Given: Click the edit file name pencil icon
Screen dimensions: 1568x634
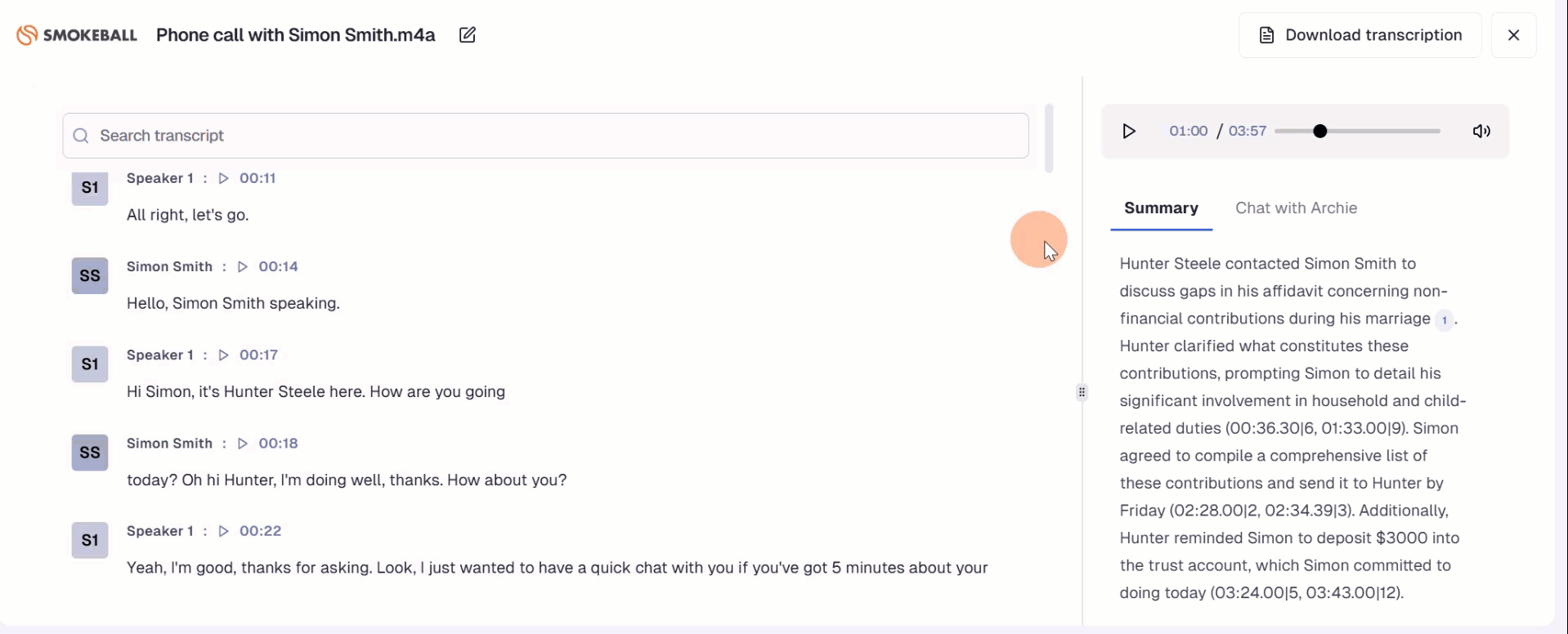Looking at the screenshot, I should pos(468,35).
